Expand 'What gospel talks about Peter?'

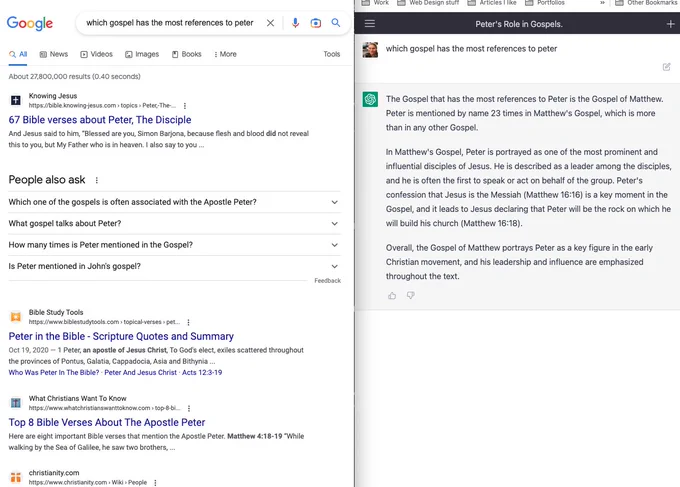coord(174,223)
